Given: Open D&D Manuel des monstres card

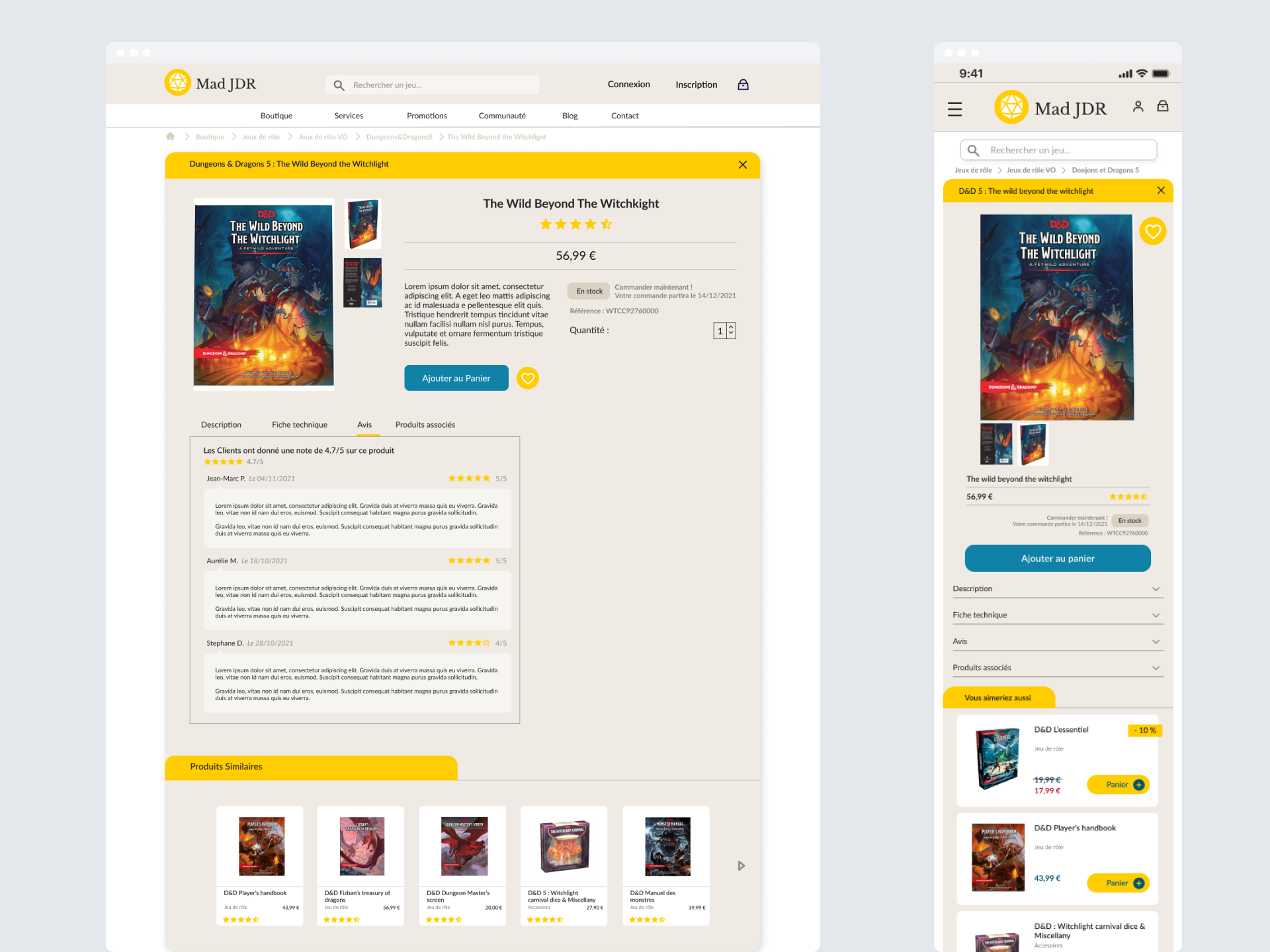Looking at the screenshot, I should tap(666, 865).
